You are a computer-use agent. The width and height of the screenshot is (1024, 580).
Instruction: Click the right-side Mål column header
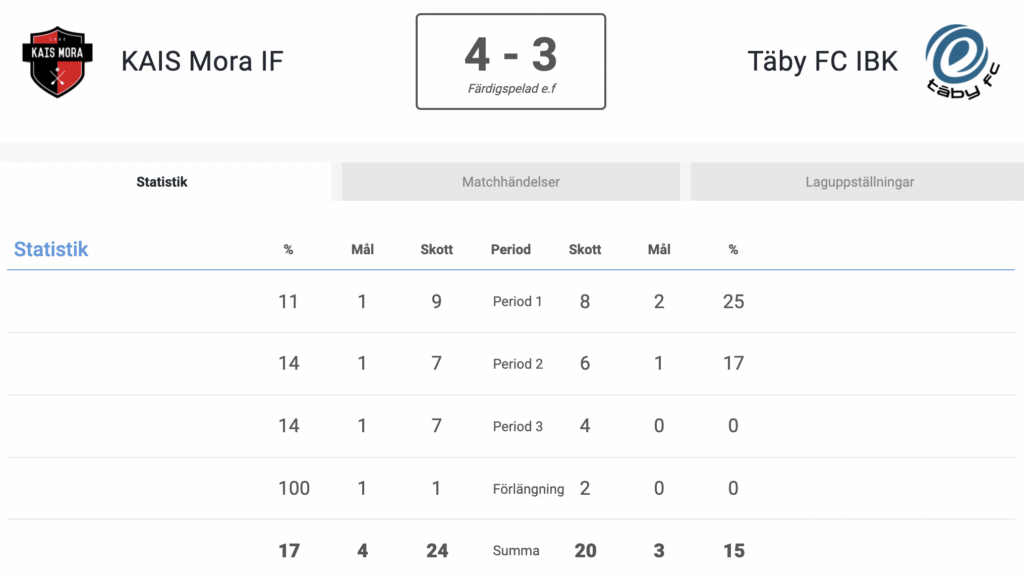point(659,250)
